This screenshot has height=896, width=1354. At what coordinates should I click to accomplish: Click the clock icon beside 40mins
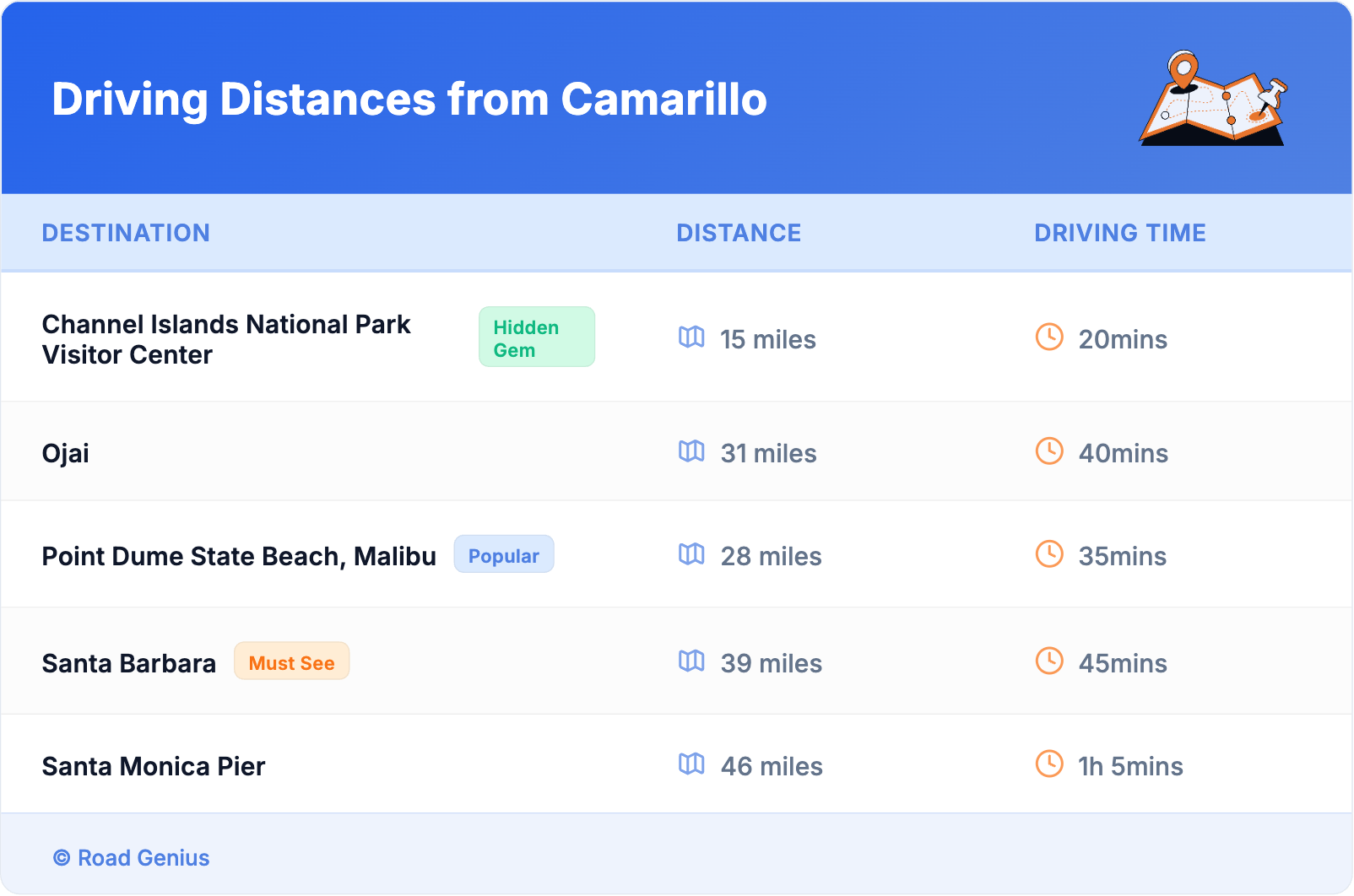(1049, 451)
